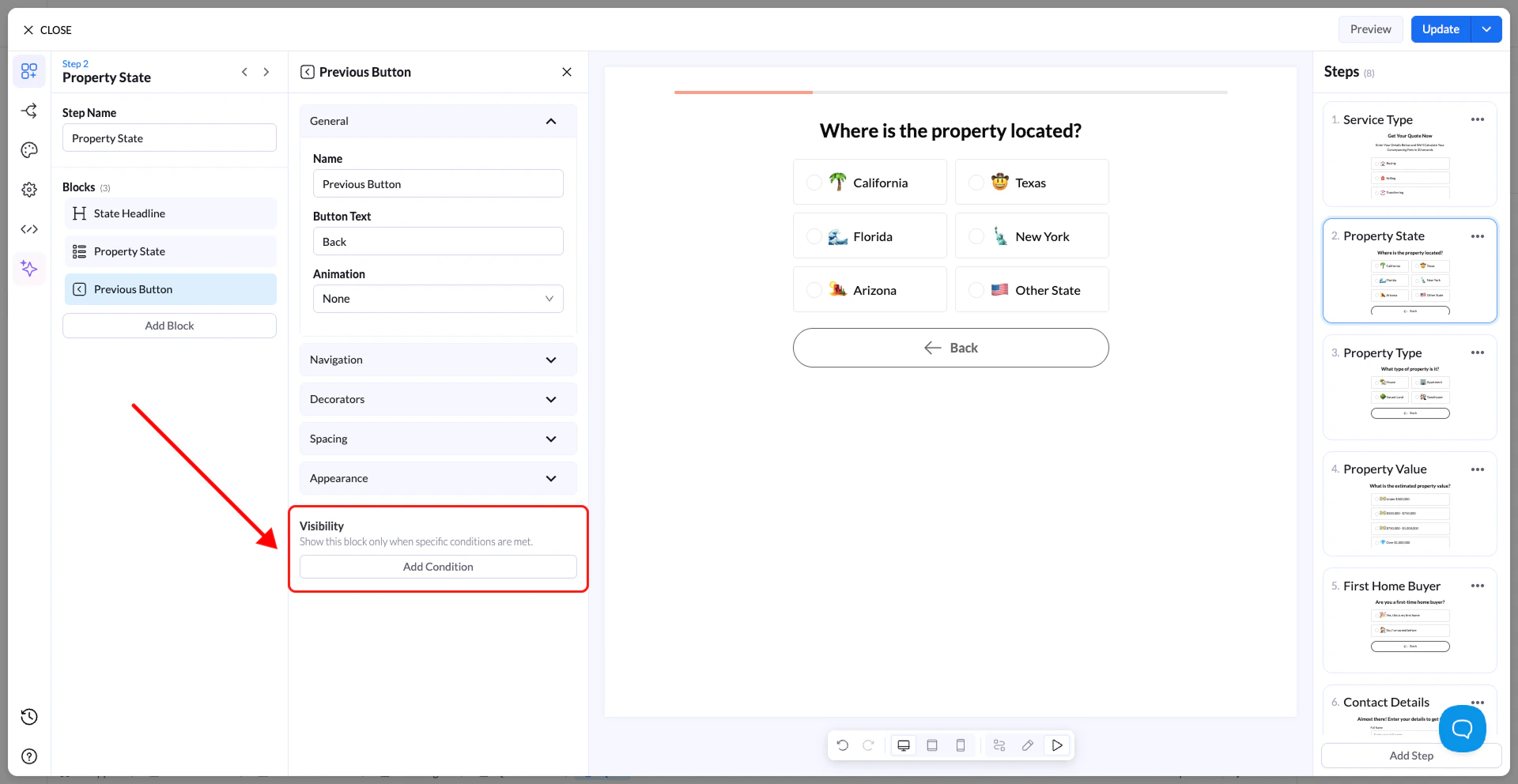Select the State Headline block

(x=170, y=213)
